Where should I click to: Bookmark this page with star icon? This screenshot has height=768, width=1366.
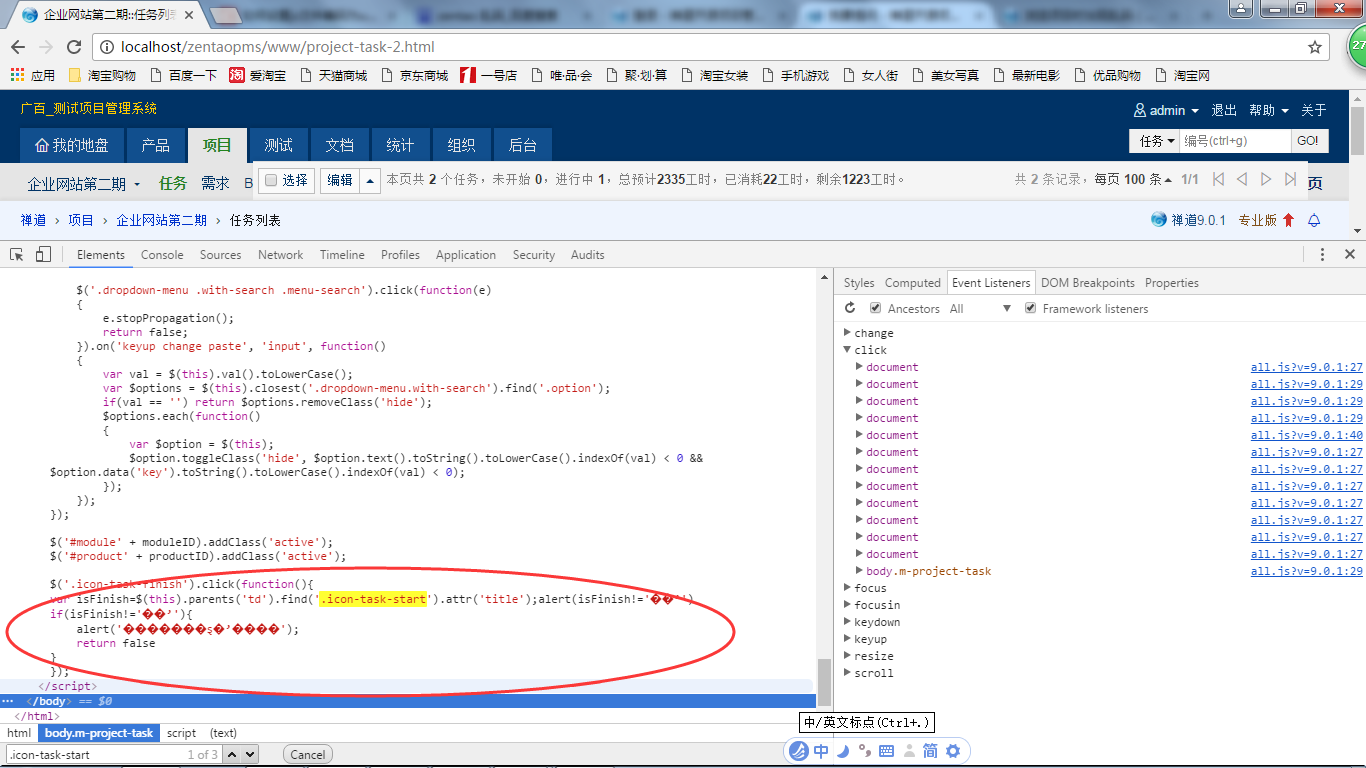[1315, 47]
